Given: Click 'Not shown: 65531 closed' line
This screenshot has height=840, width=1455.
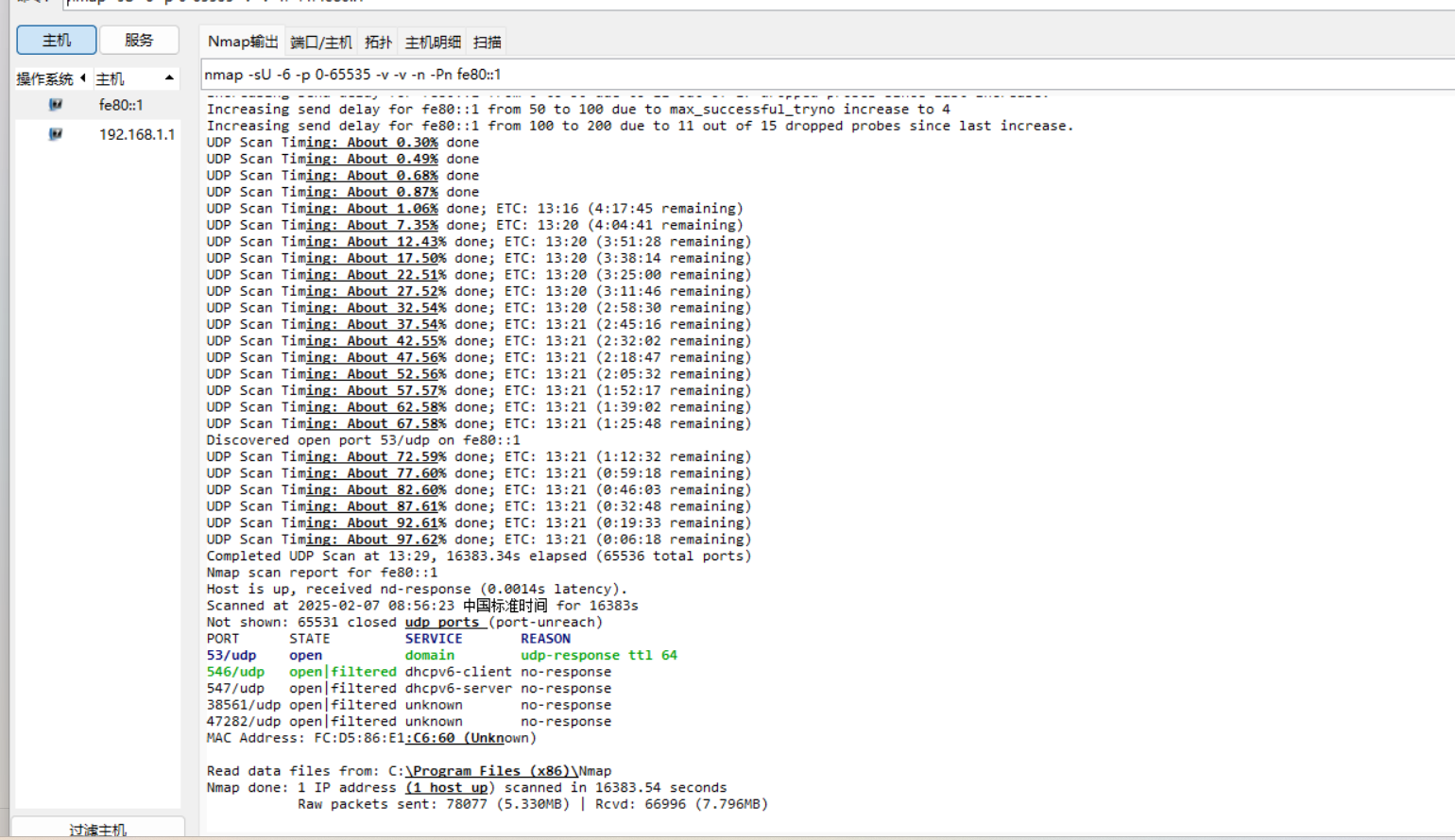Looking at the screenshot, I should click(404, 622).
